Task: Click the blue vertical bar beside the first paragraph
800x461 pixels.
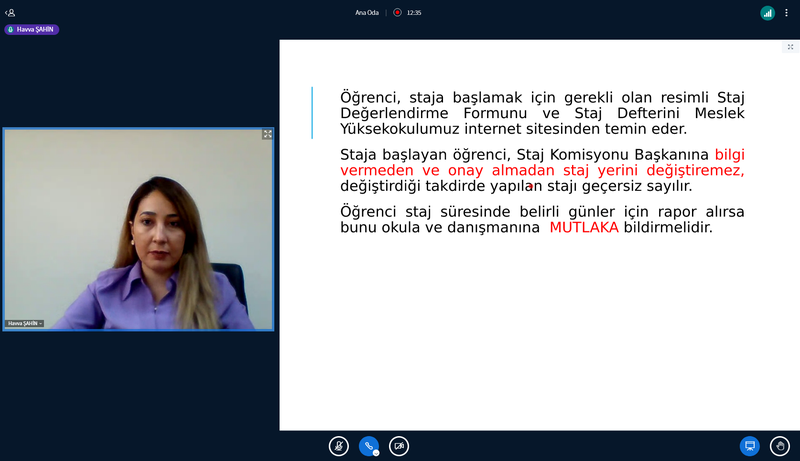Action: tap(312, 112)
